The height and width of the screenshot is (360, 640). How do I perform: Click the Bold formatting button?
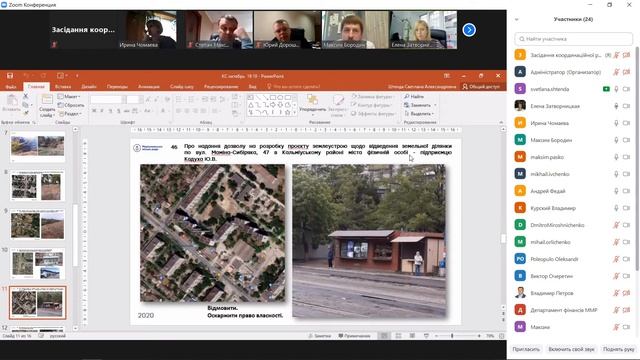94,111
